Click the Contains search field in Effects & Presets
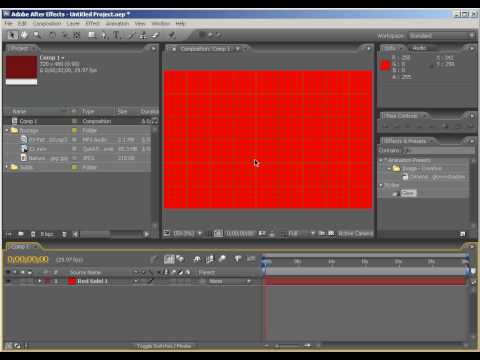The height and width of the screenshot is (360, 480). (x=439, y=151)
